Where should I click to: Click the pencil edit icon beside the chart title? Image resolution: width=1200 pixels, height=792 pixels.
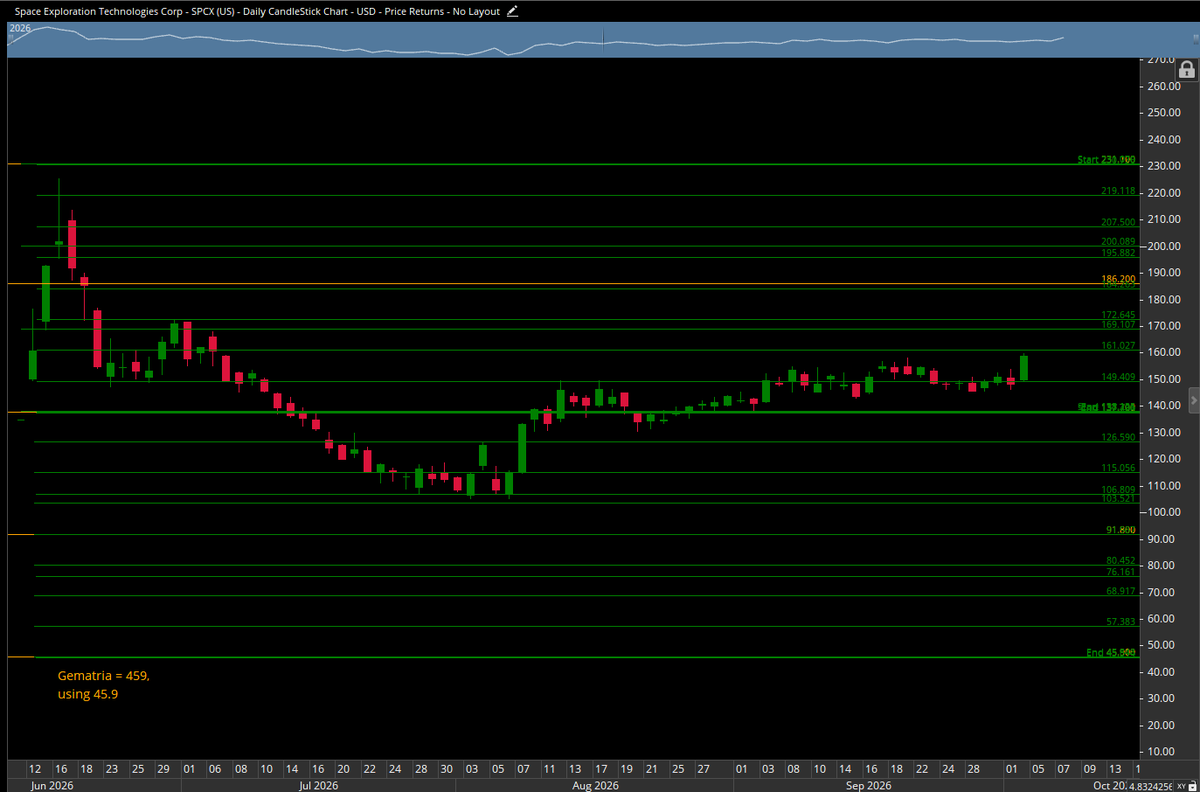coord(513,11)
